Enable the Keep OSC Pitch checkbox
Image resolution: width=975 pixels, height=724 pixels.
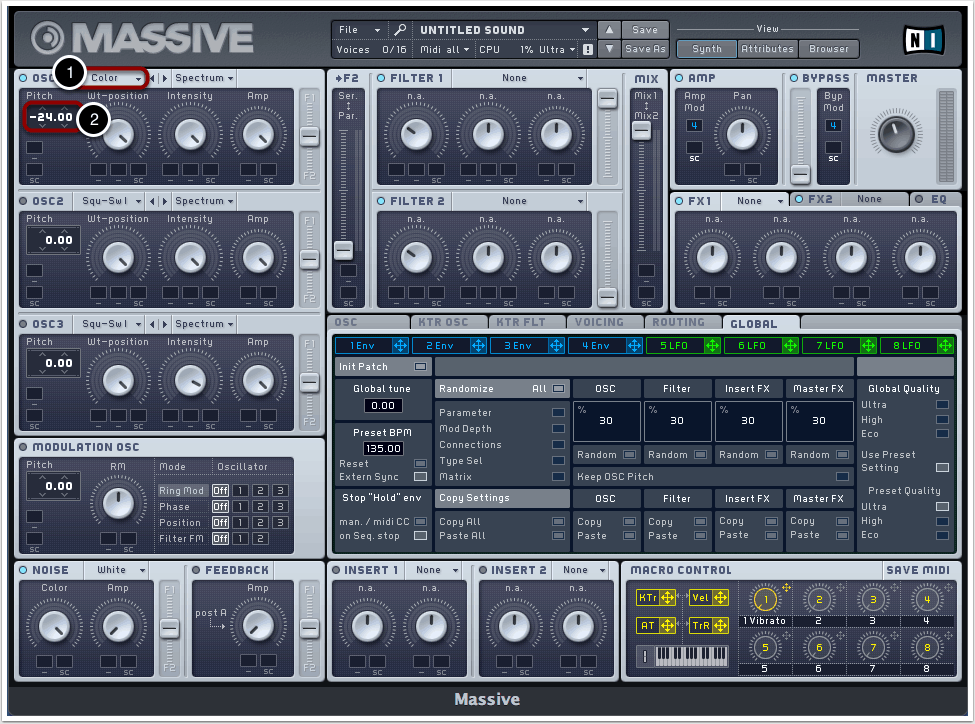(842, 477)
